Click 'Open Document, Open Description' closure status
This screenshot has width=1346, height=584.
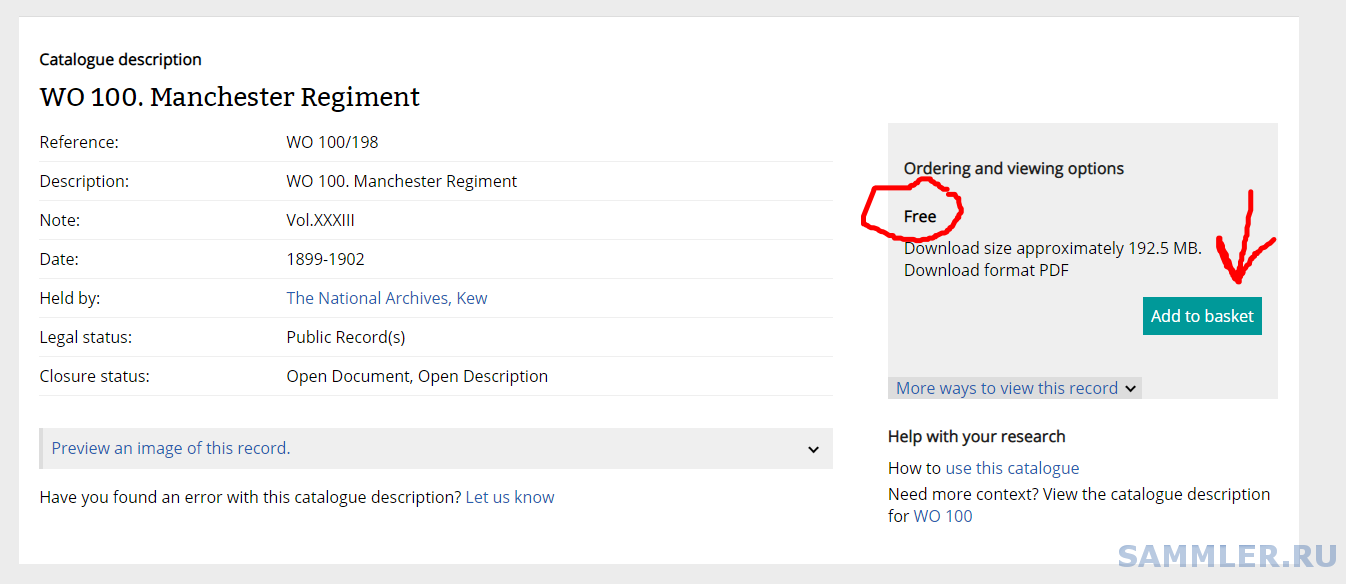pos(417,376)
